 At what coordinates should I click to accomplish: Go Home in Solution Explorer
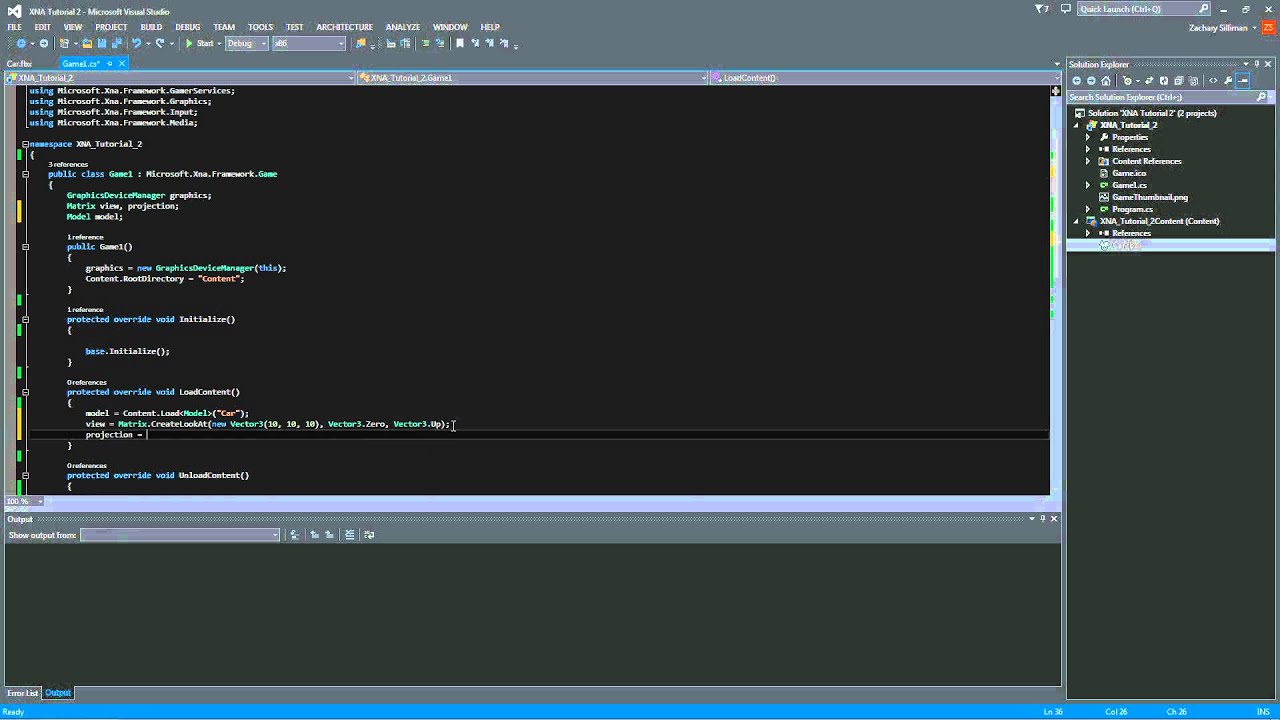[x=1106, y=81]
